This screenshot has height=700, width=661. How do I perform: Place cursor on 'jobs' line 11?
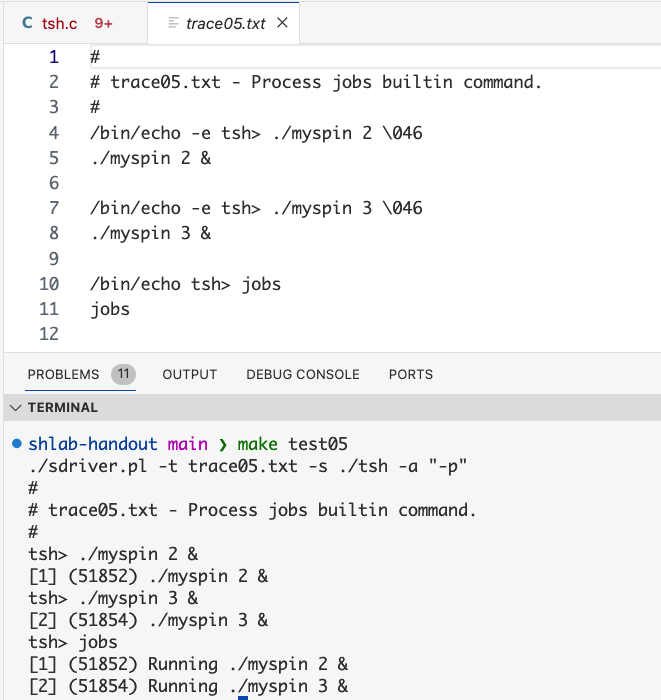(110, 309)
